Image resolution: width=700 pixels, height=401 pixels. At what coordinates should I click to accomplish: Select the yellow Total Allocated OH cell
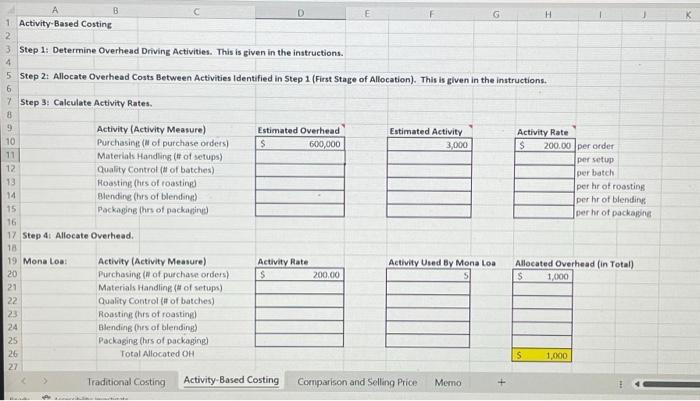(x=542, y=355)
